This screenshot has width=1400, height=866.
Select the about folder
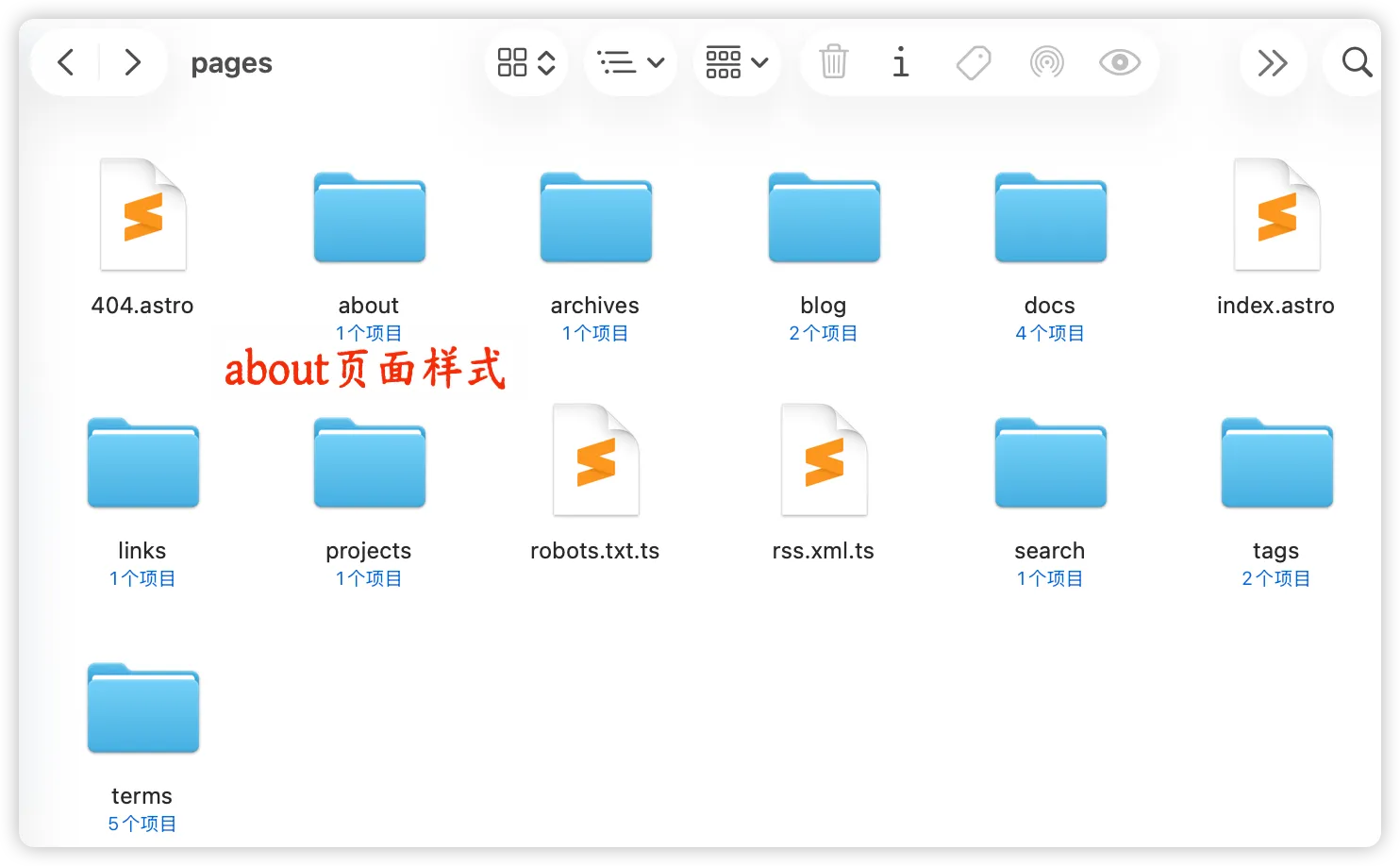(x=369, y=219)
